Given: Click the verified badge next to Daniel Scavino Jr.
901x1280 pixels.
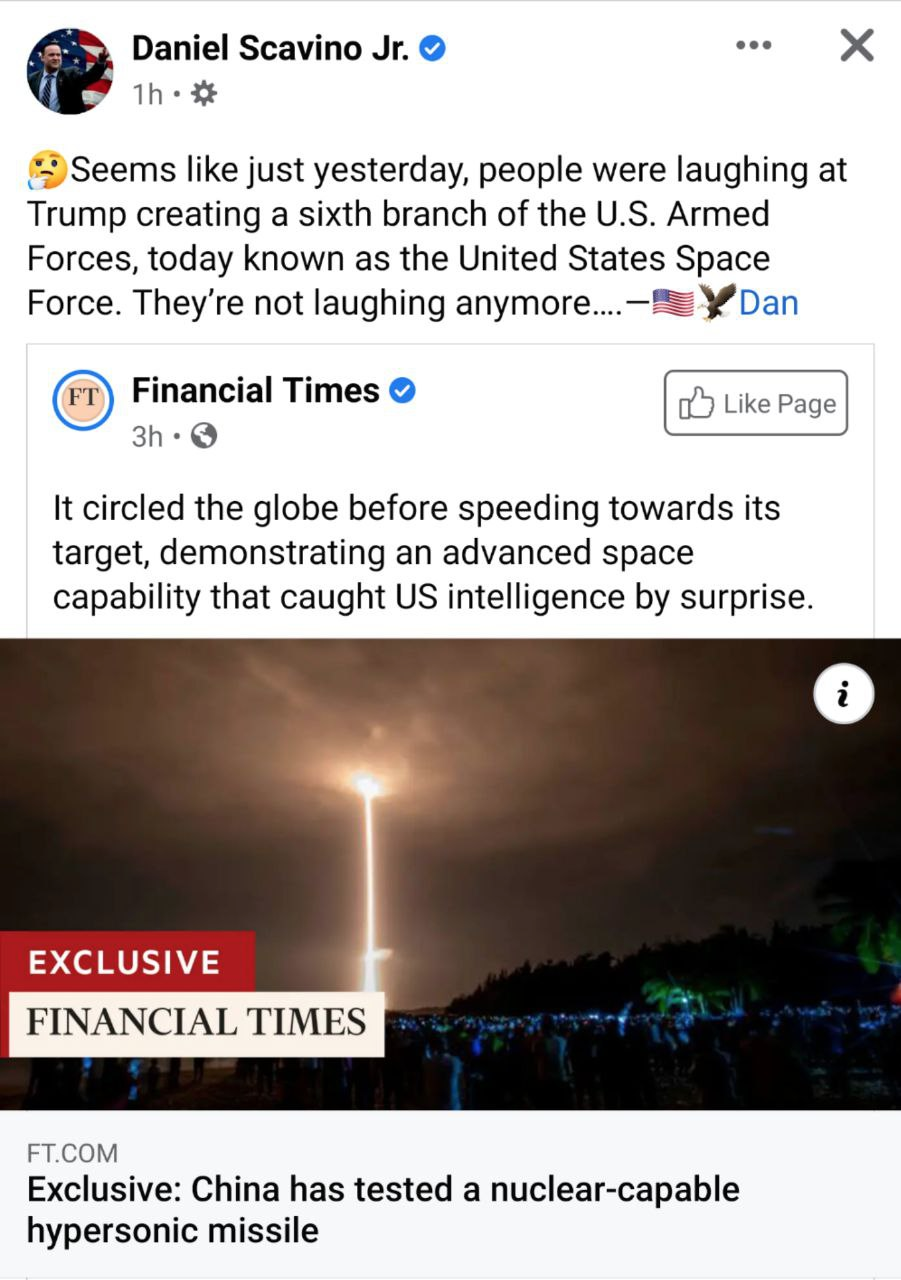Looking at the screenshot, I should (431, 47).
